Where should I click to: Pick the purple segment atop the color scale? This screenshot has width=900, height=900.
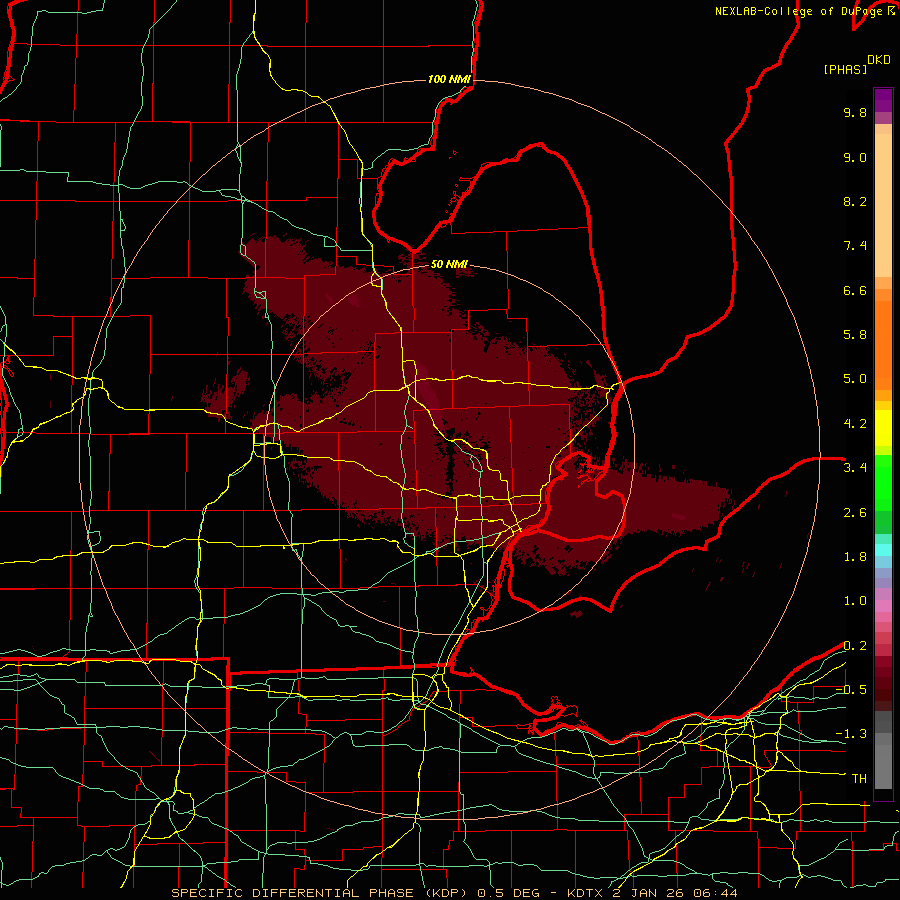click(x=883, y=100)
